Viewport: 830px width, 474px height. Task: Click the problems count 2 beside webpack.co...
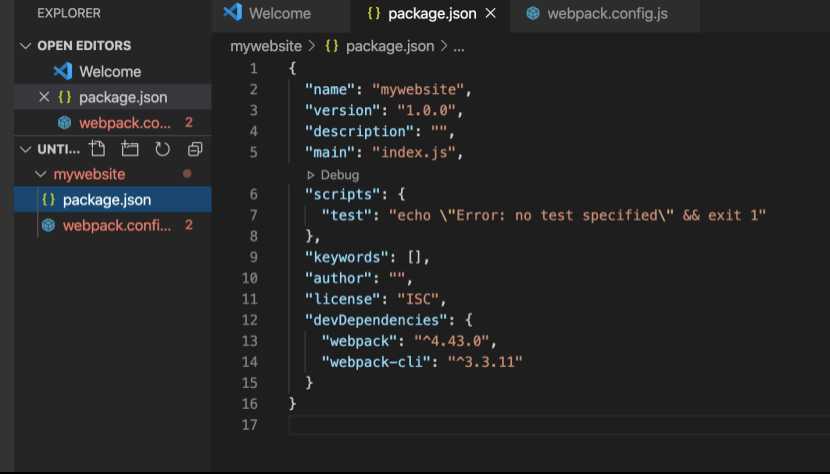pyautogui.click(x=188, y=122)
